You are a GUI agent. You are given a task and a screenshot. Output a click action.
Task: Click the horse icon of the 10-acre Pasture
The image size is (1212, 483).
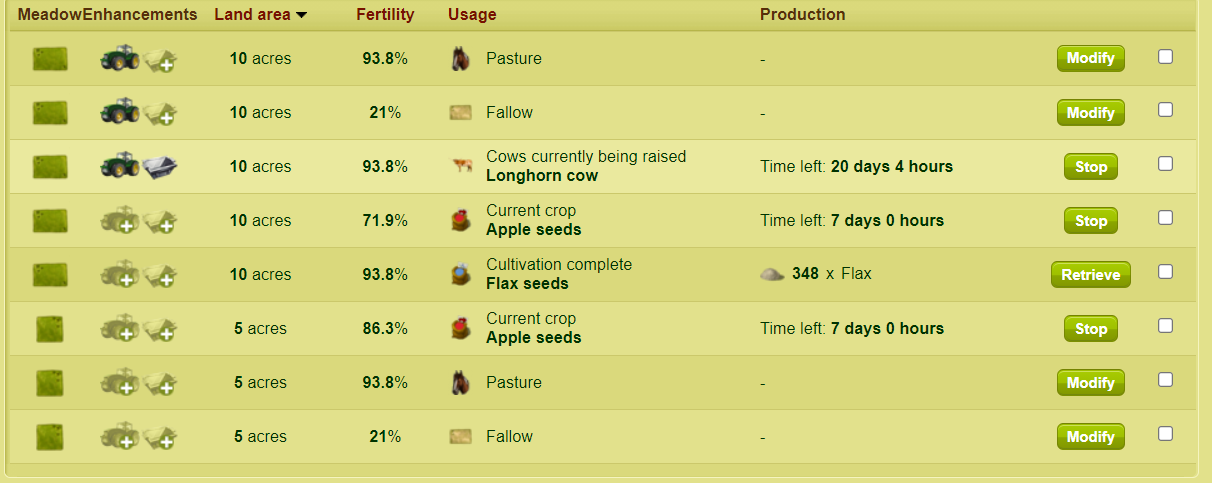460,59
